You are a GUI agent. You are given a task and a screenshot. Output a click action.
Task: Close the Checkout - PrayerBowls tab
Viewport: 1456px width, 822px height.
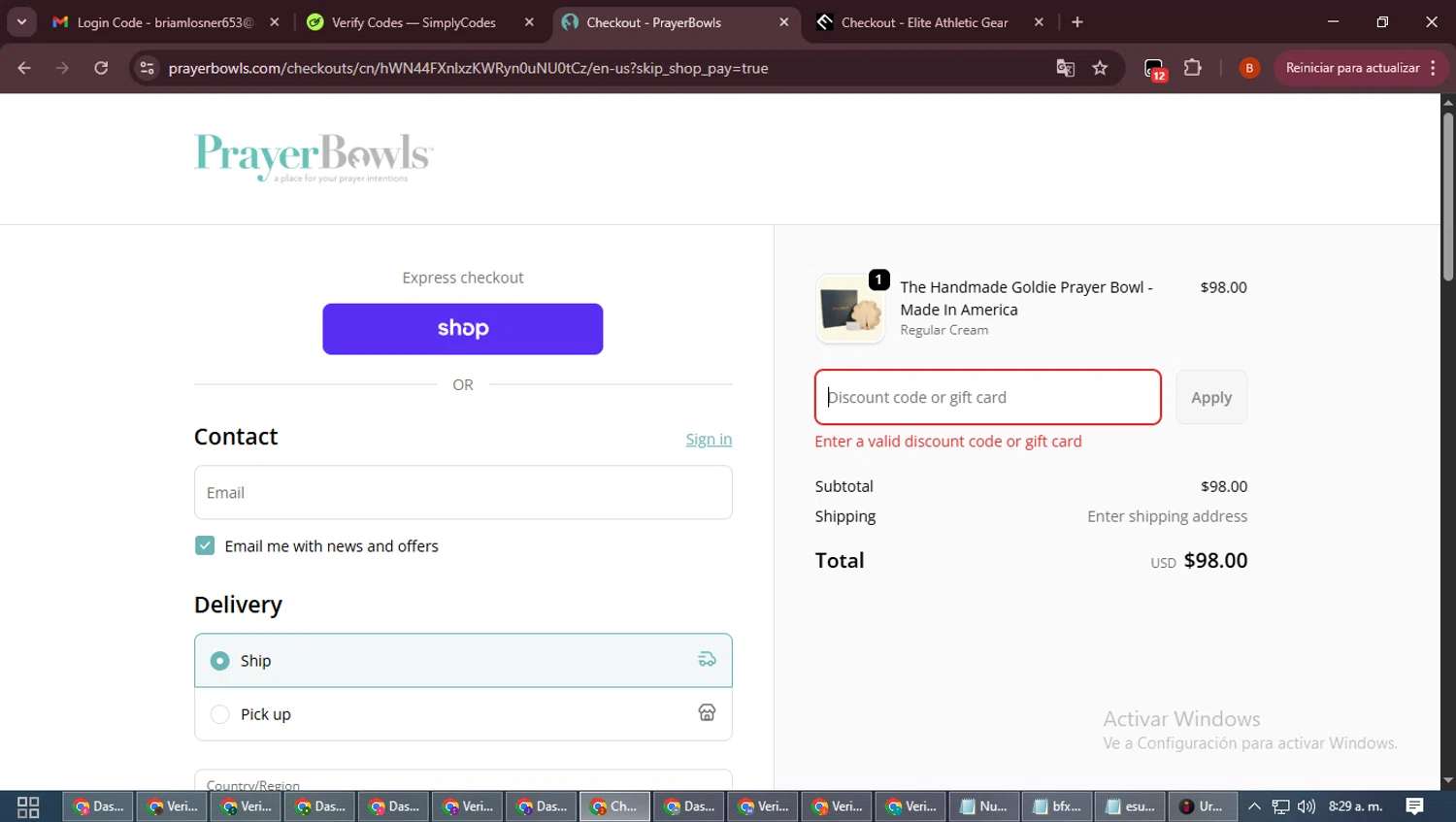pos(784,22)
